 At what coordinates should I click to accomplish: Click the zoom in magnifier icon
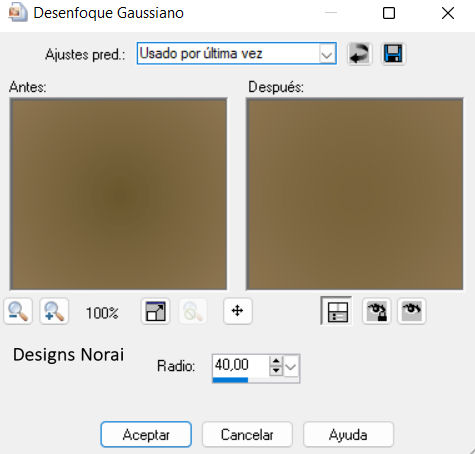tap(54, 311)
